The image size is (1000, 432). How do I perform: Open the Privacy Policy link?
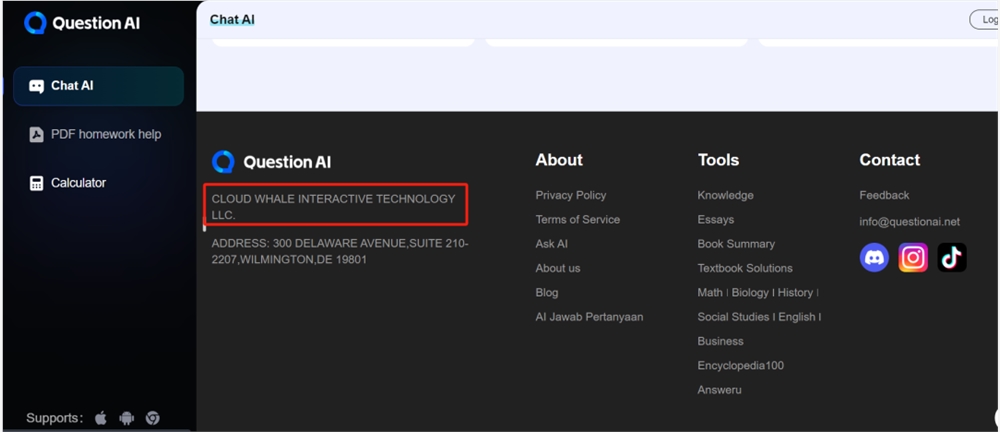pyautogui.click(x=571, y=195)
